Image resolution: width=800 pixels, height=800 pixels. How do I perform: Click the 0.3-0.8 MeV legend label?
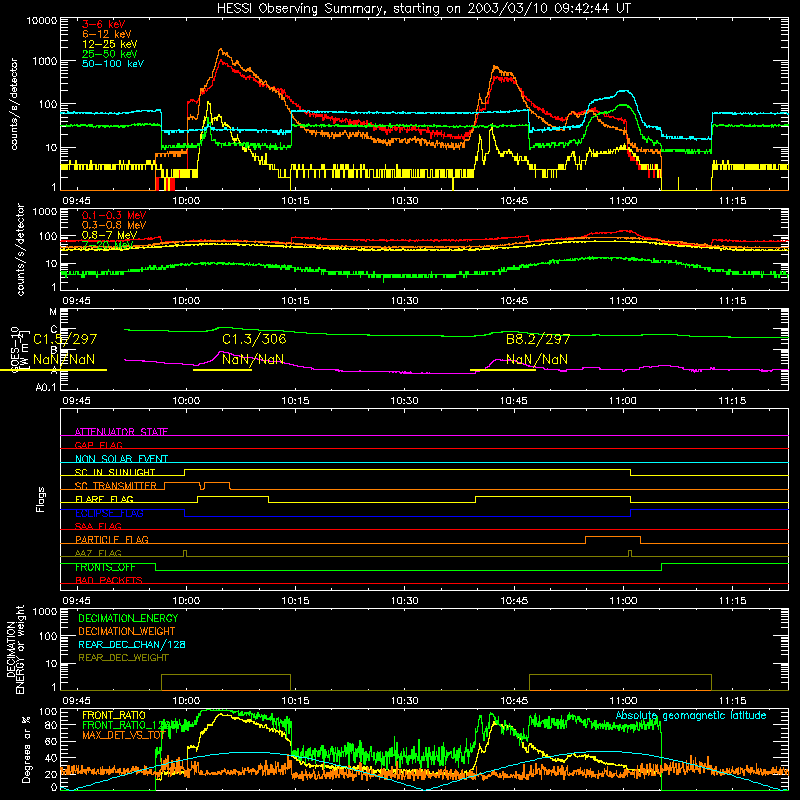114,225
